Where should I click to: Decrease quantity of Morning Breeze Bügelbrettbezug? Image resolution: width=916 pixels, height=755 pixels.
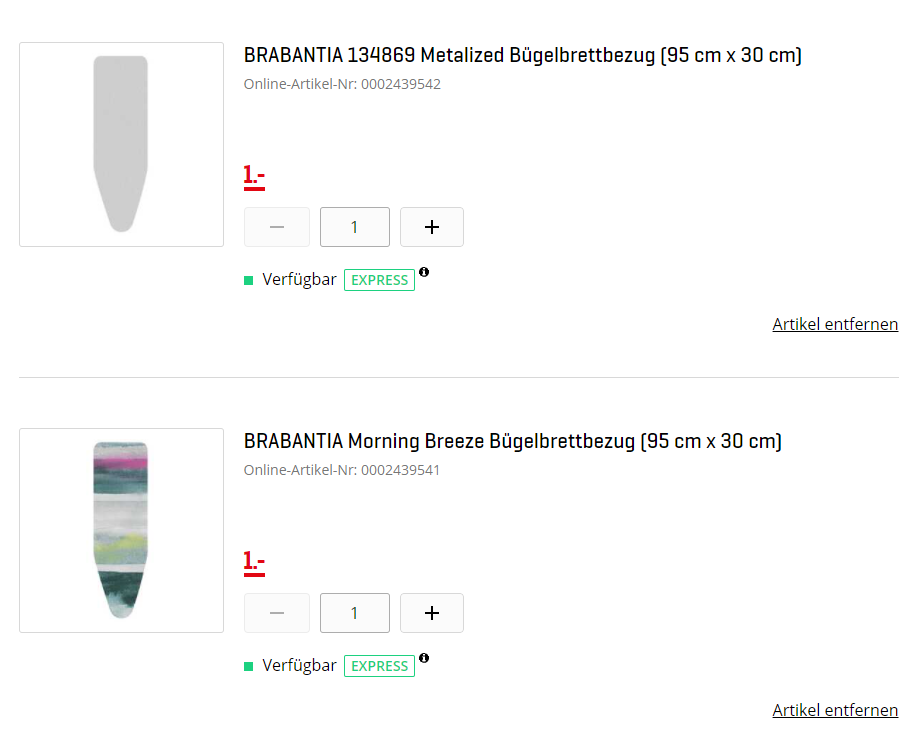point(277,613)
